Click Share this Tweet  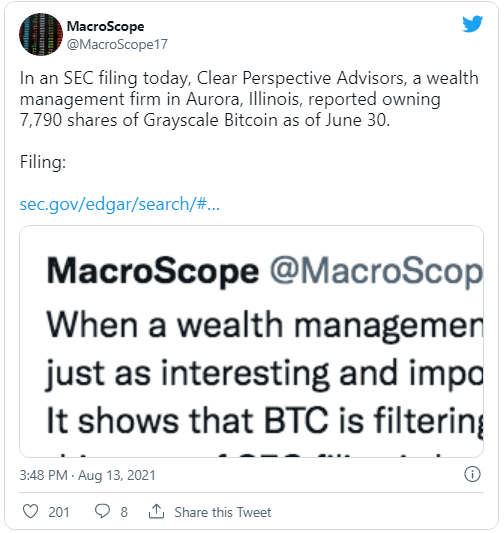coord(223,512)
